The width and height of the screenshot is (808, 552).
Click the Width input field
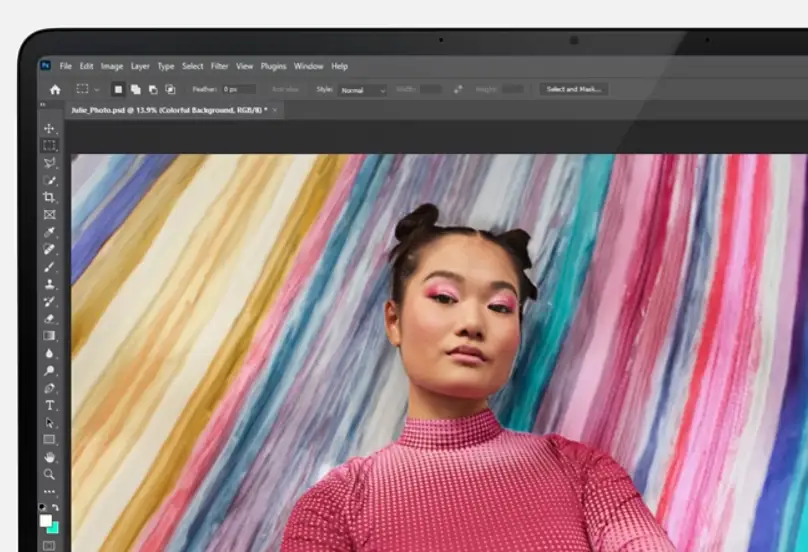pos(430,90)
